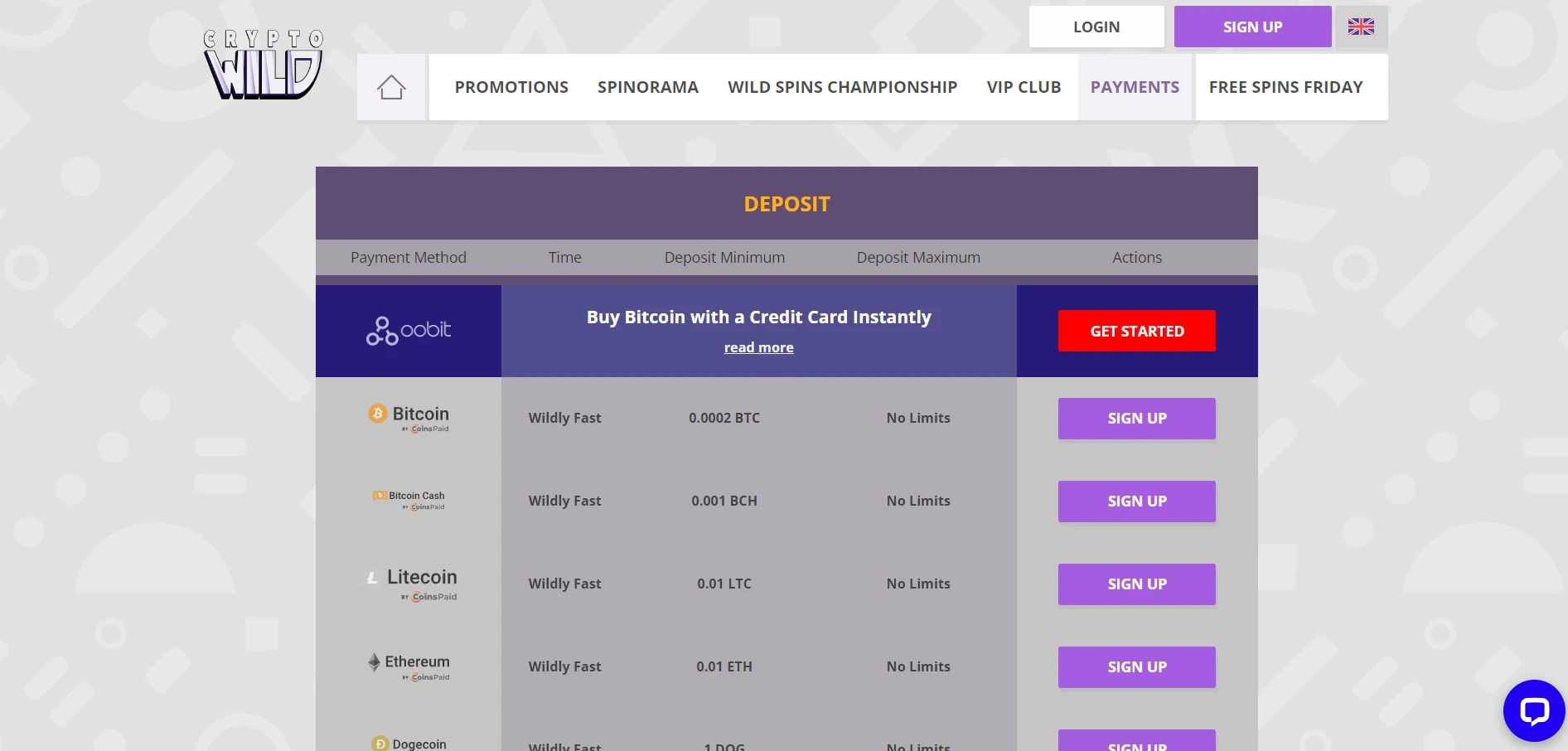The height and width of the screenshot is (751, 1568).
Task: Click the Deposit Minimum column header
Action: [724, 258]
